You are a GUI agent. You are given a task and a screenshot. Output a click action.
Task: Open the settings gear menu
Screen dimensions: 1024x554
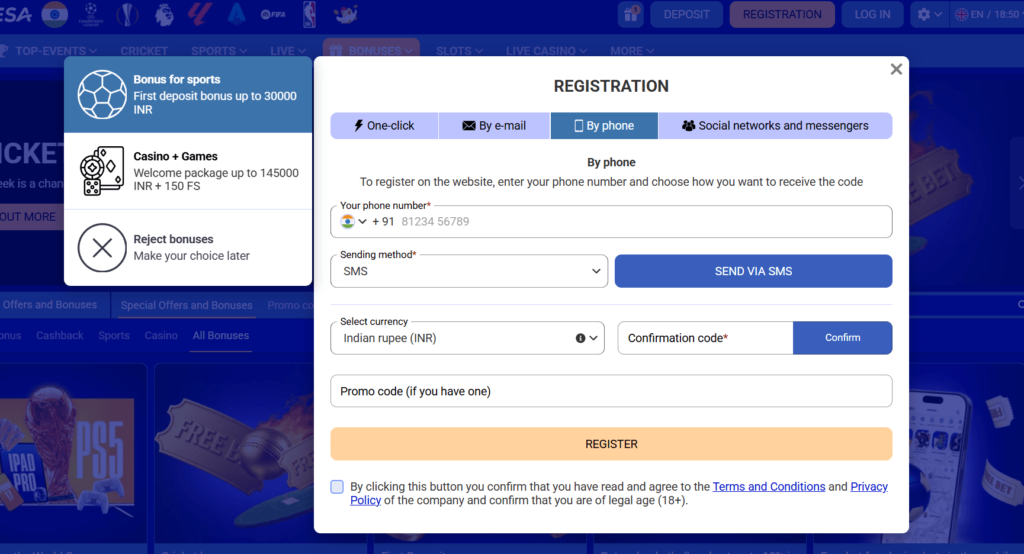929,14
